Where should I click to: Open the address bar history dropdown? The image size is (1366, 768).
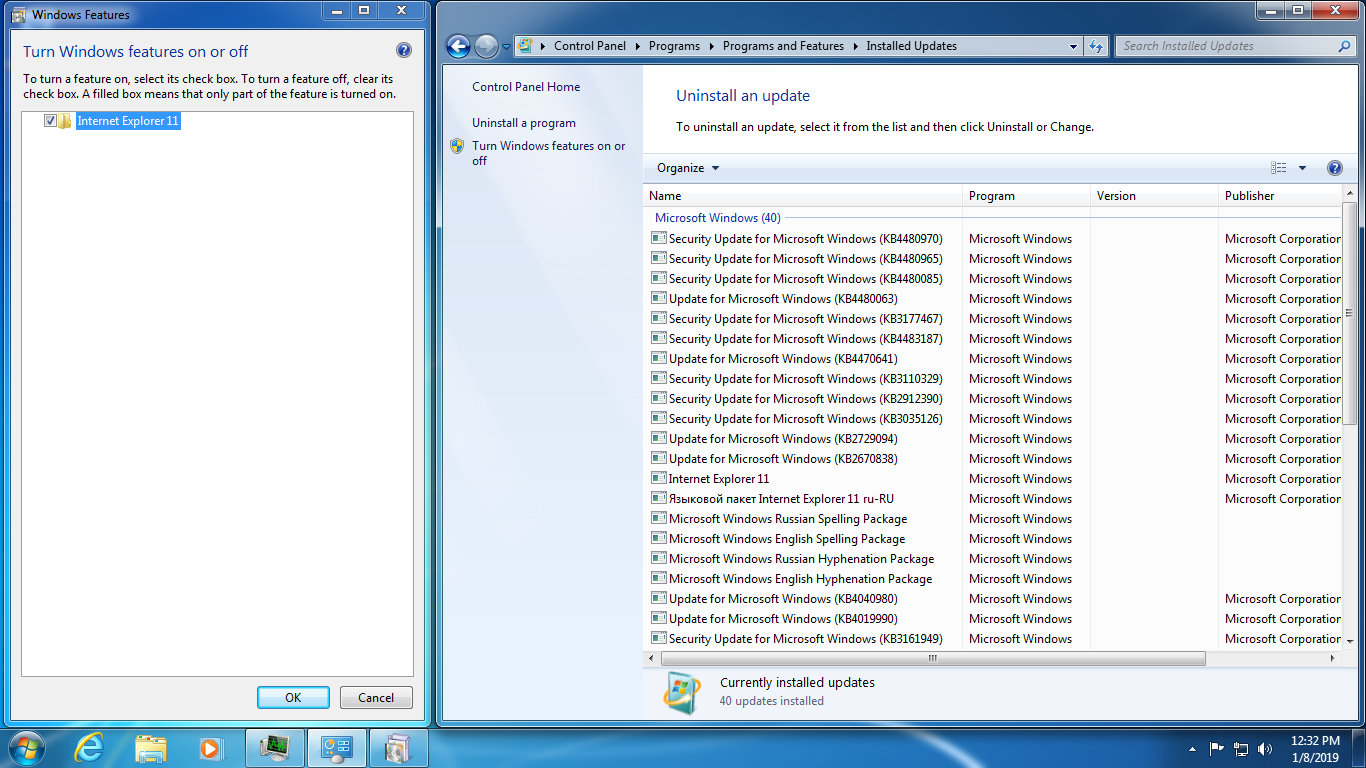point(1073,46)
